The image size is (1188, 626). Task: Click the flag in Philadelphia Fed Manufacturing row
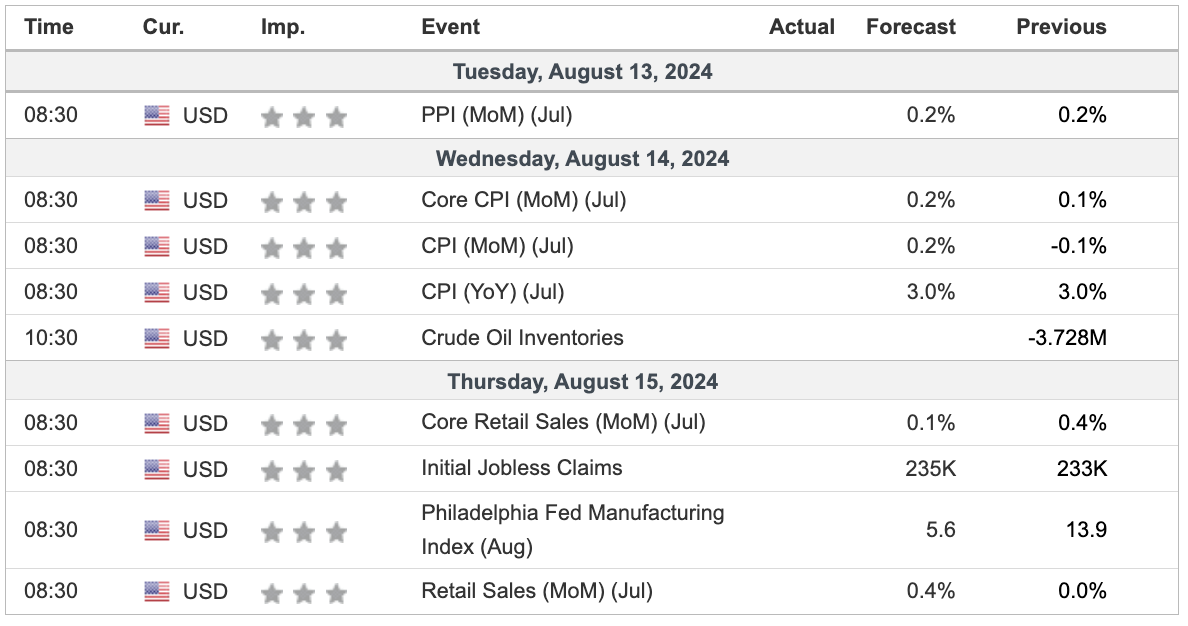point(157,531)
